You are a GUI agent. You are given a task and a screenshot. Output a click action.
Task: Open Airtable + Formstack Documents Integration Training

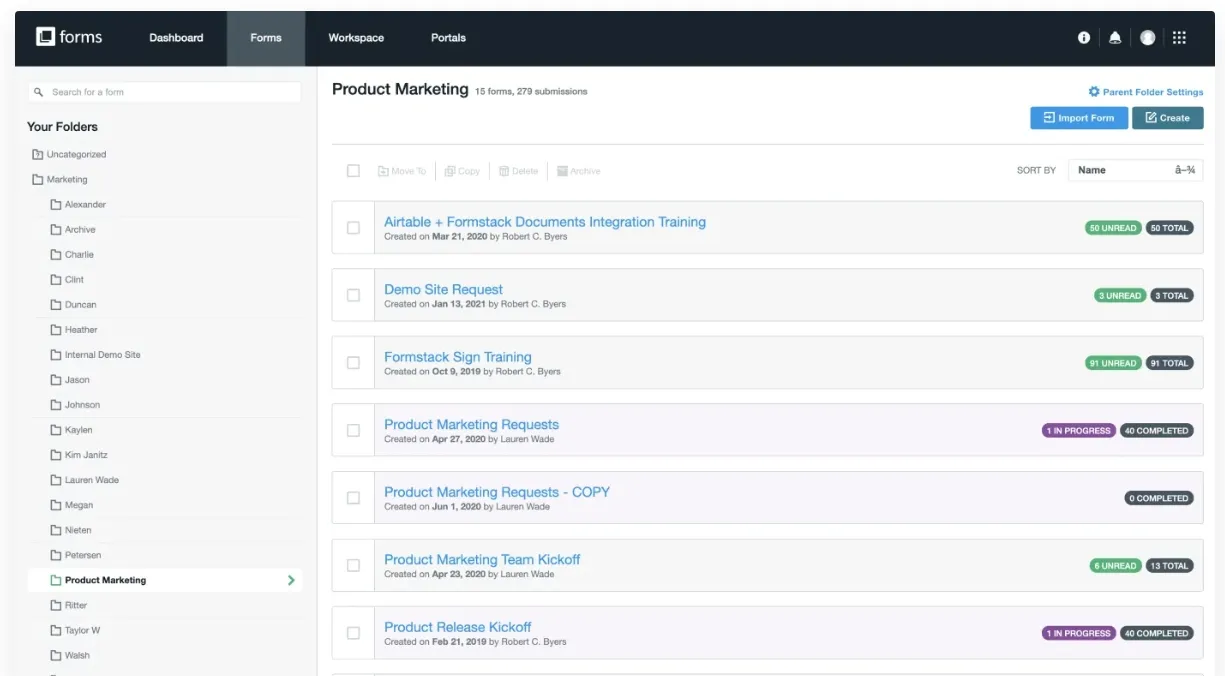(545, 222)
